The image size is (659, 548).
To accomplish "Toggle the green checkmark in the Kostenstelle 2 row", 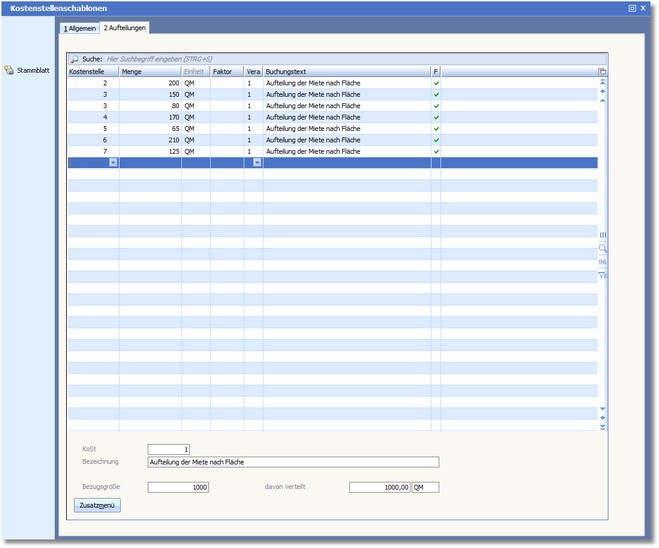I will click(x=436, y=83).
